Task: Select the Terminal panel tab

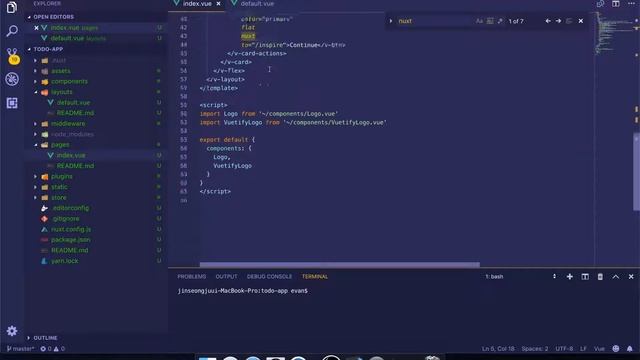Action: (x=315, y=277)
